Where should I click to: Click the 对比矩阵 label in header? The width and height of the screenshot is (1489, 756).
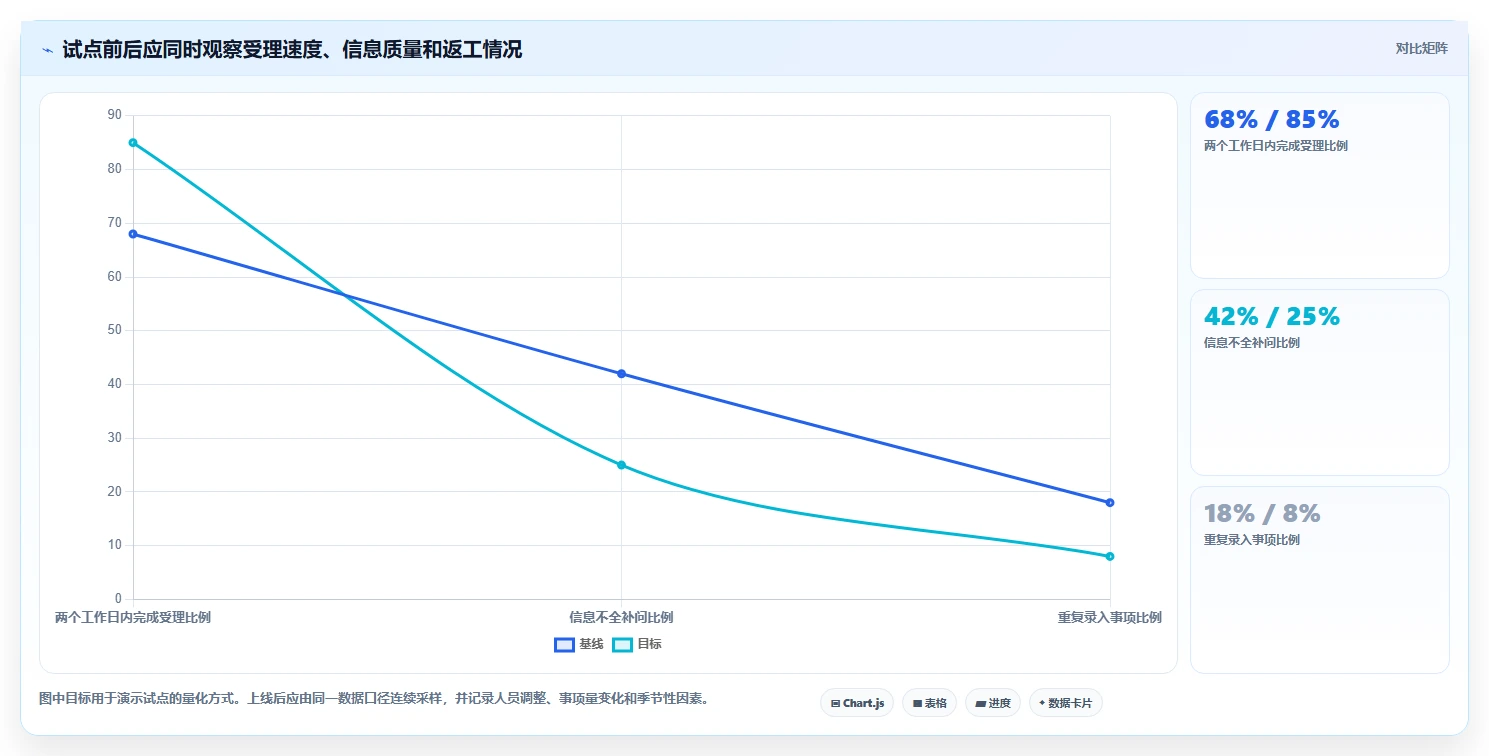pos(1421,48)
